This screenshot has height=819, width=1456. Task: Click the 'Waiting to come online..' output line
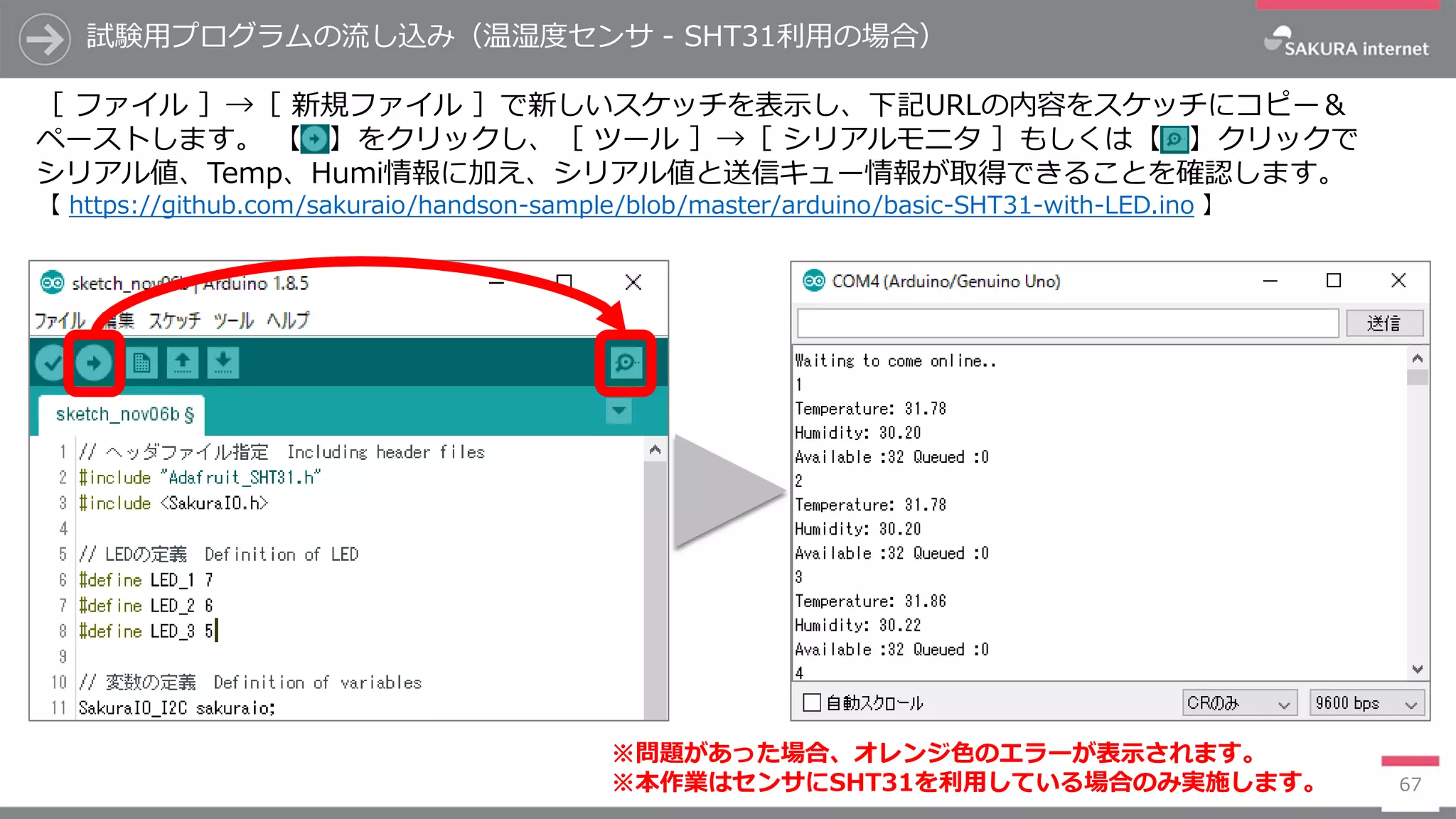tap(895, 361)
